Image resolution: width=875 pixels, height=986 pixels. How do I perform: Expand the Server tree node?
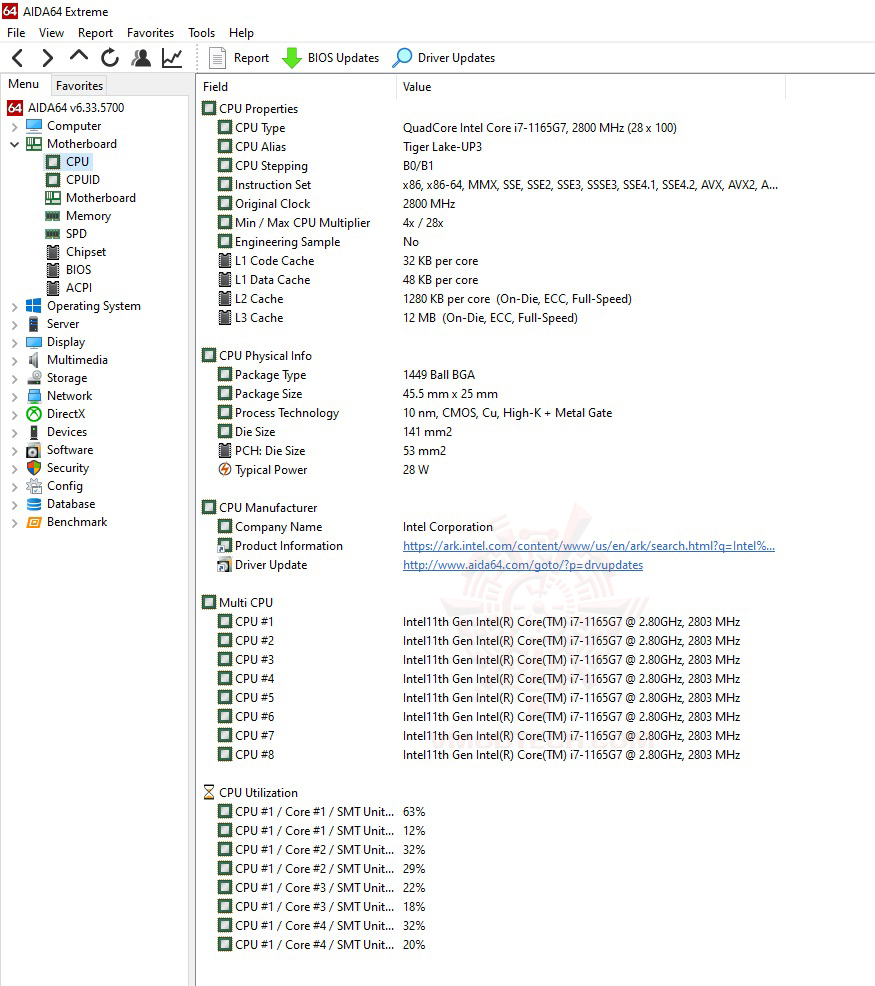pyautogui.click(x=14, y=324)
